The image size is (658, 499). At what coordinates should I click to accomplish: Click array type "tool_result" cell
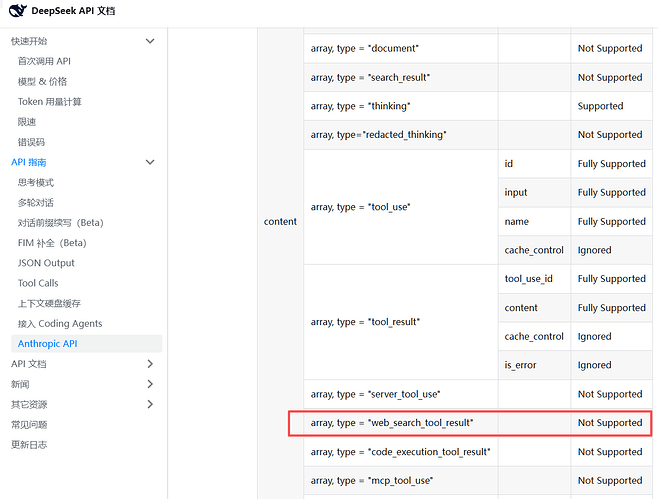(x=401, y=322)
